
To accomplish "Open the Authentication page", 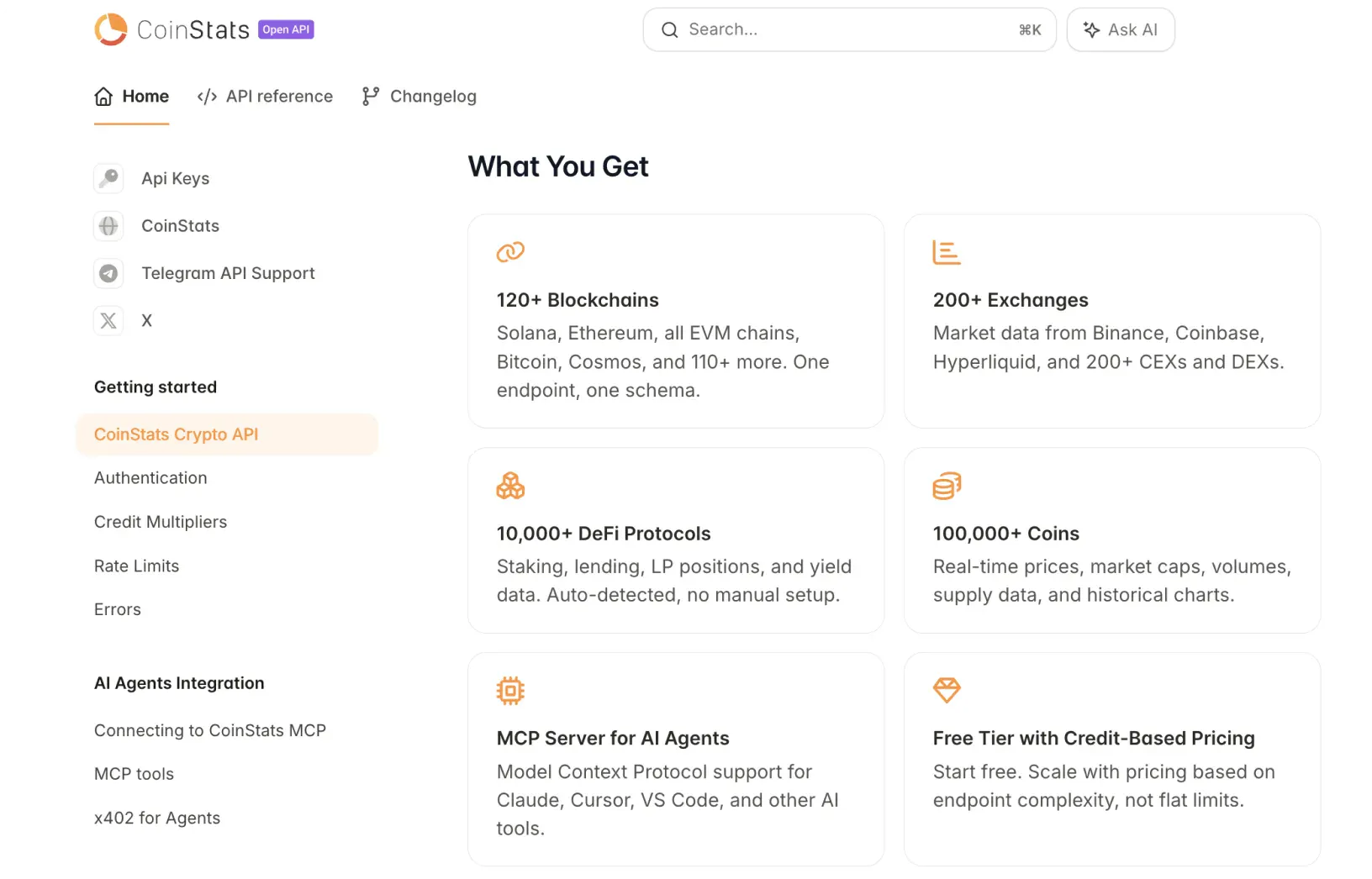I will pyautogui.click(x=150, y=477).
